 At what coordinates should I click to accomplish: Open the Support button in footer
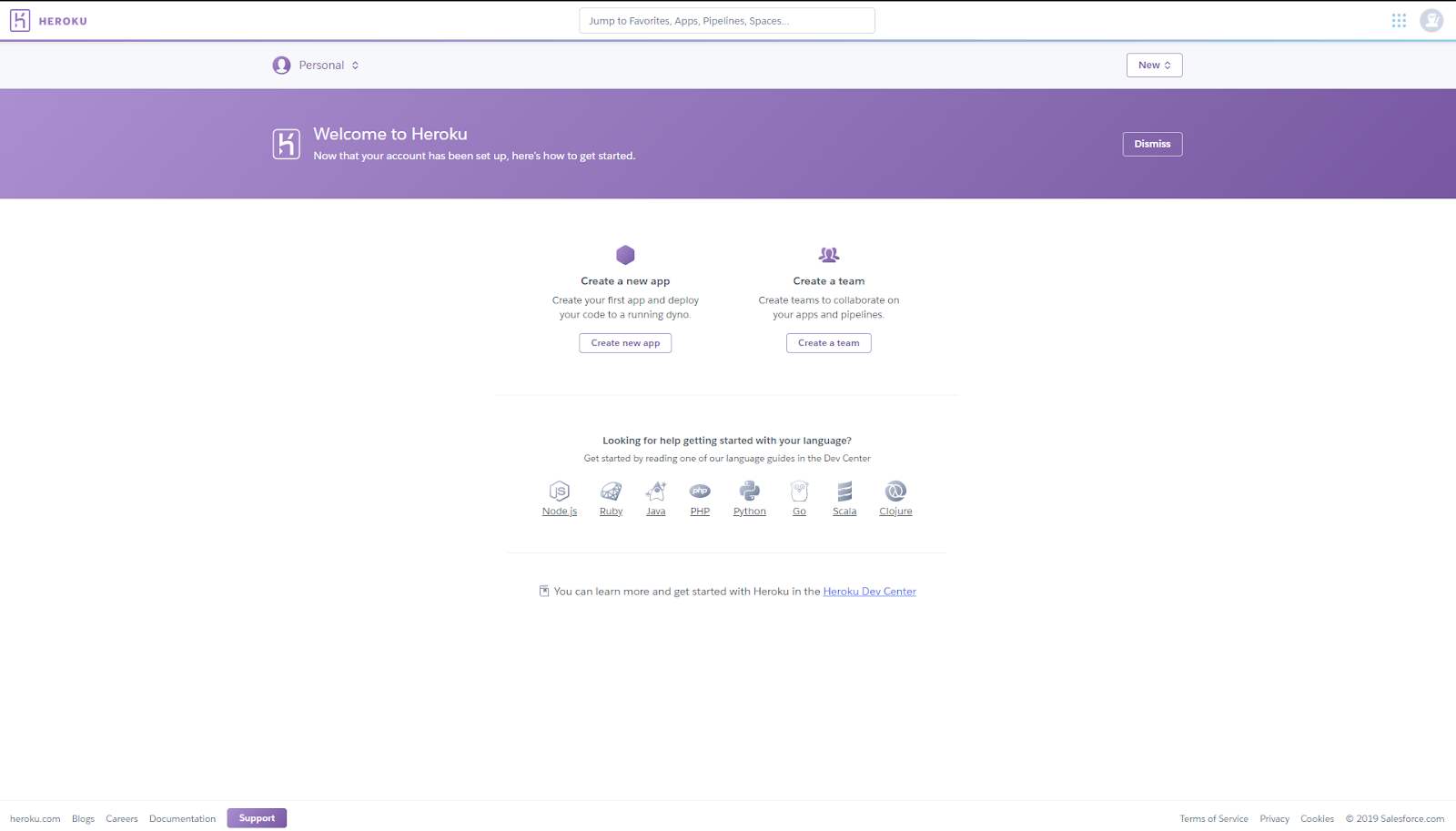257,818
